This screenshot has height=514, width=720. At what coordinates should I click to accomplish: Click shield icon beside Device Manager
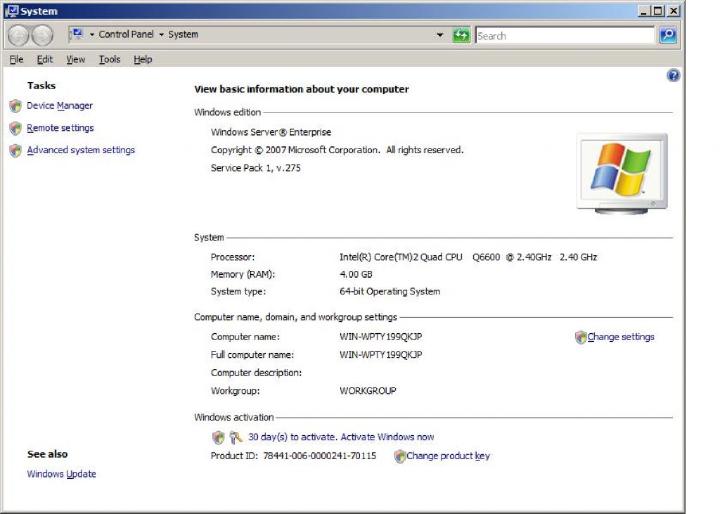tap(16, 106)
